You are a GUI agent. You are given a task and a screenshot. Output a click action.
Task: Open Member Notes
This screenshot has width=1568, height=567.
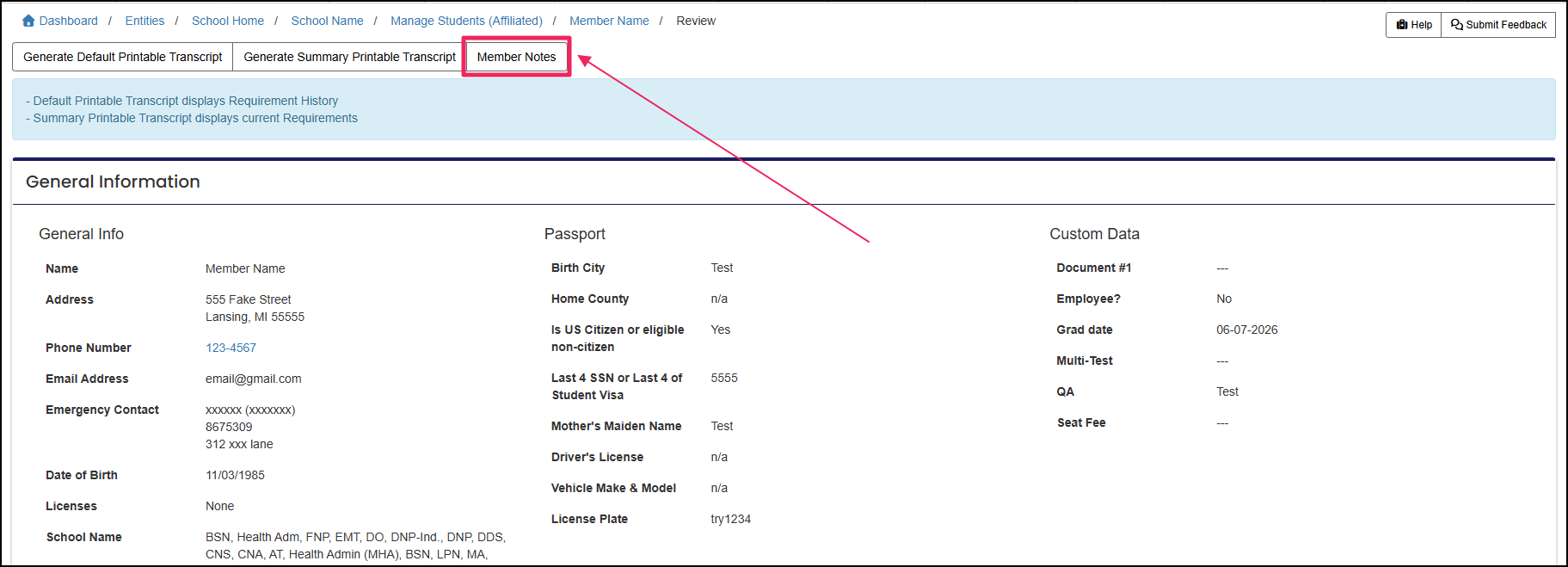(x=516, y=57)
